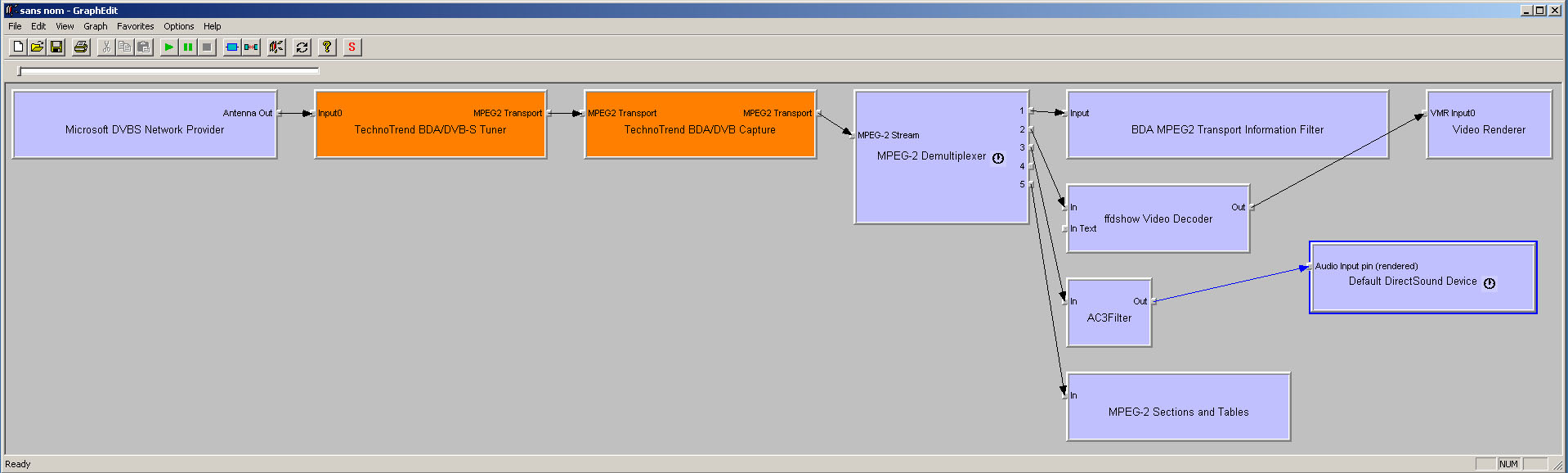This screenshot has height=473, width=1568.
Task: Select the ffdshow Video Decoder filter
Action: pos(1158,218)
